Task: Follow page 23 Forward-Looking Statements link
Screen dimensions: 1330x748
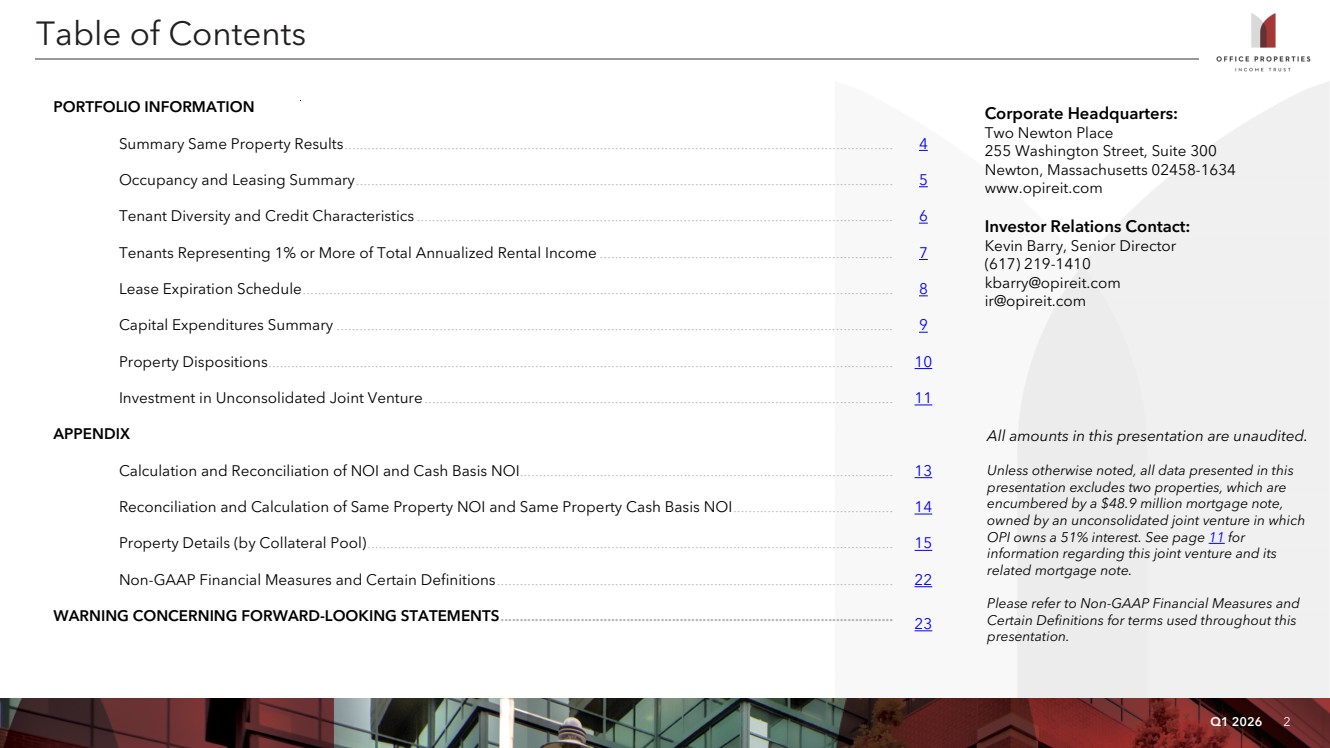Action: [923, 624]
